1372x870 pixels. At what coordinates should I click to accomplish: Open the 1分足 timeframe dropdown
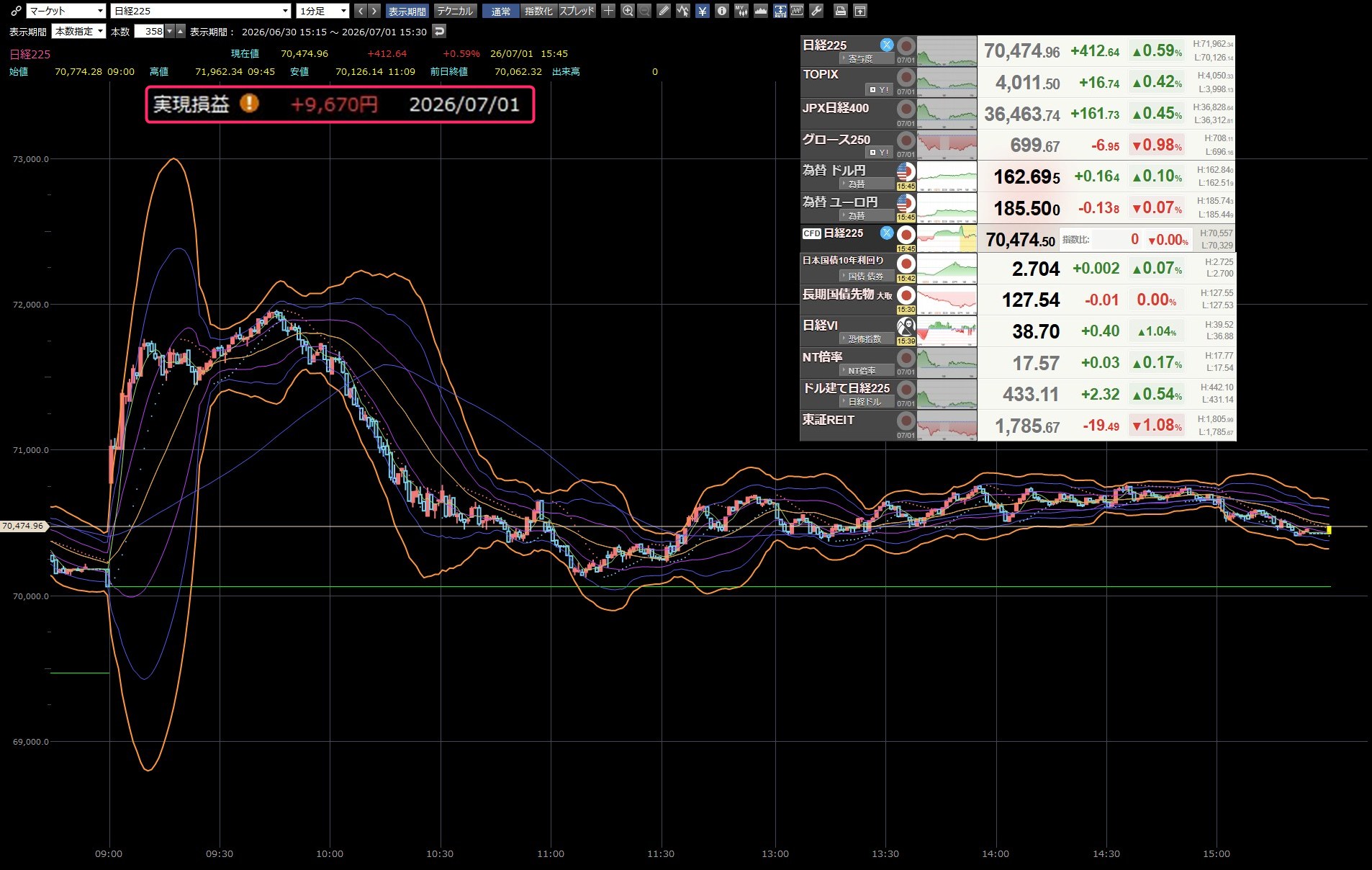coord(322,11)
